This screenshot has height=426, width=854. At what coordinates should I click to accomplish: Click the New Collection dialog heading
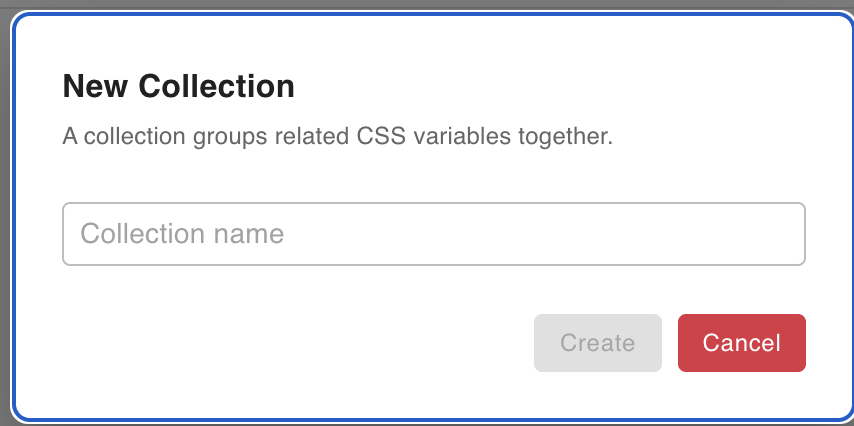tap(178, 86)
